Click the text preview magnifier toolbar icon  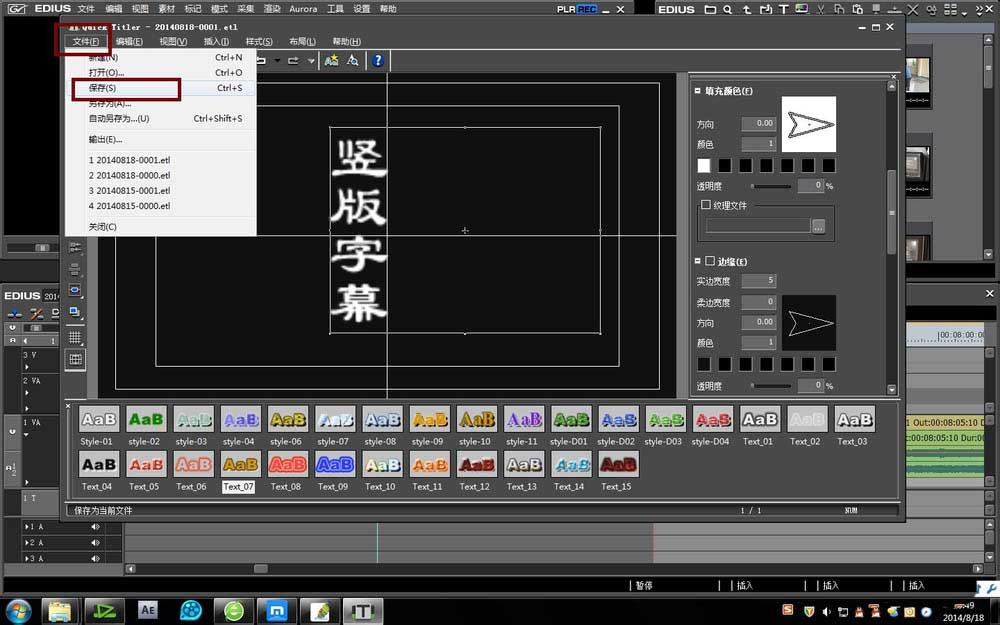click(x=353, y=61)
